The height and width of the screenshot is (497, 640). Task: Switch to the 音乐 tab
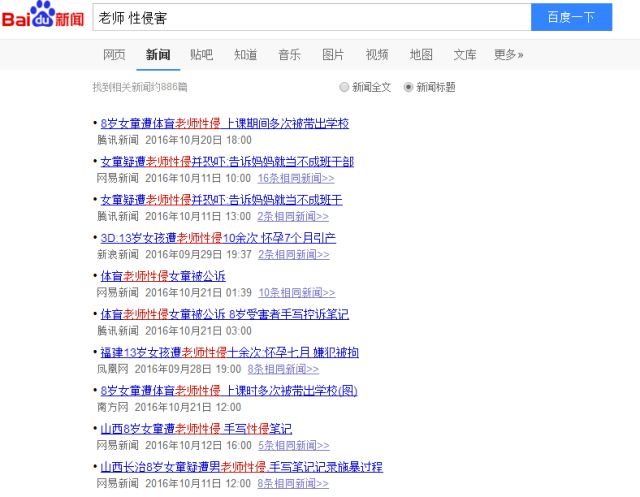click(289, 55)
